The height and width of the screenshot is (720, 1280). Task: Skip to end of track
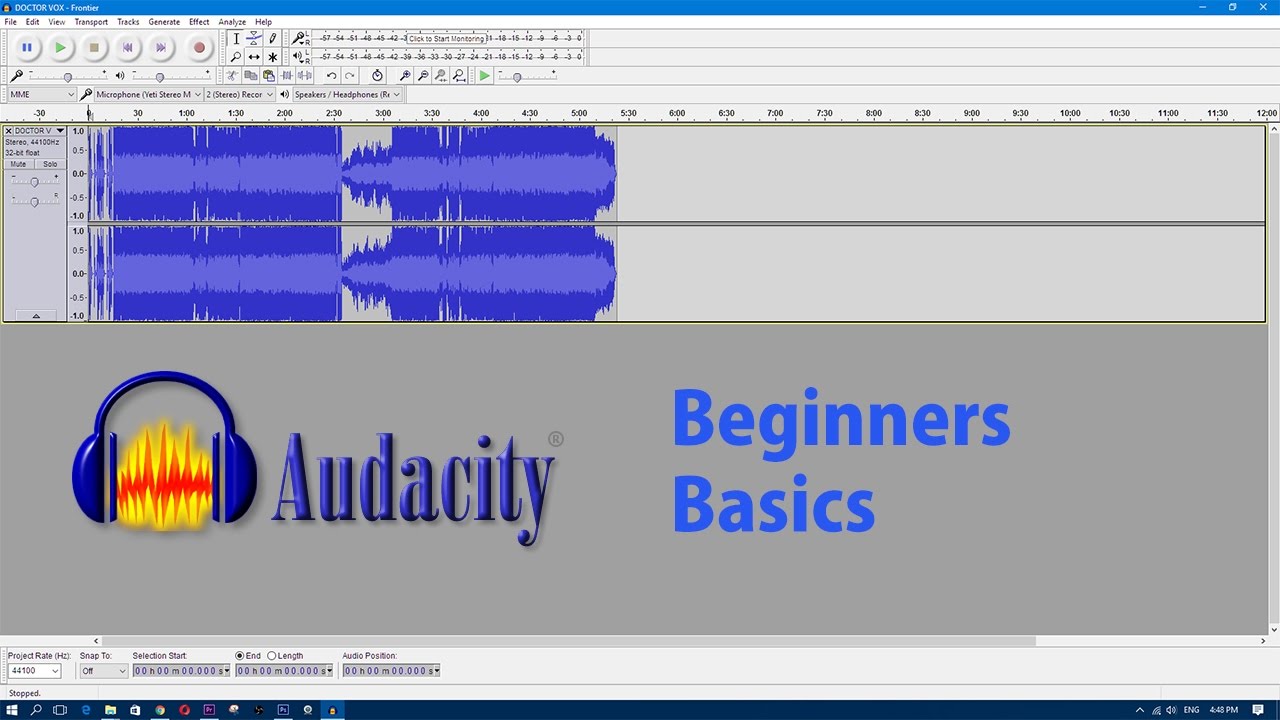tap(161, 47)
